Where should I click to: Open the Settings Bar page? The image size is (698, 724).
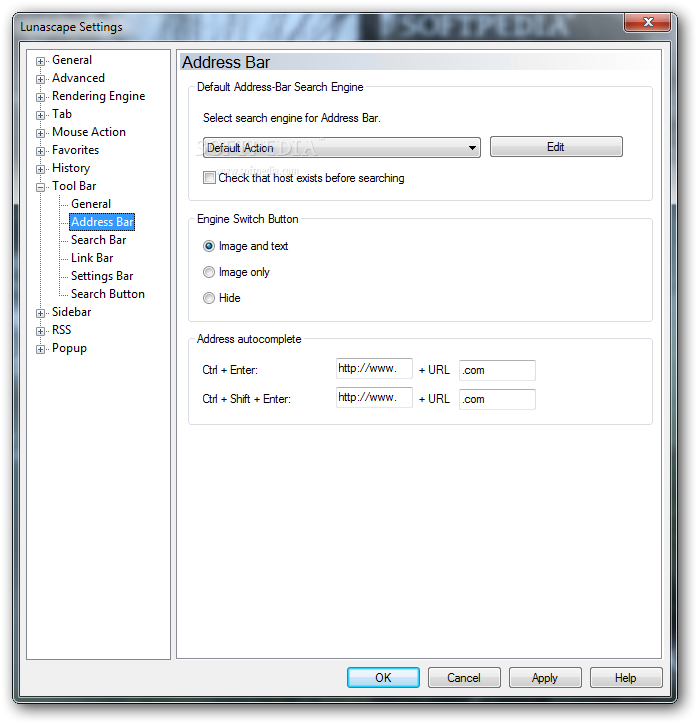(102, 276)
